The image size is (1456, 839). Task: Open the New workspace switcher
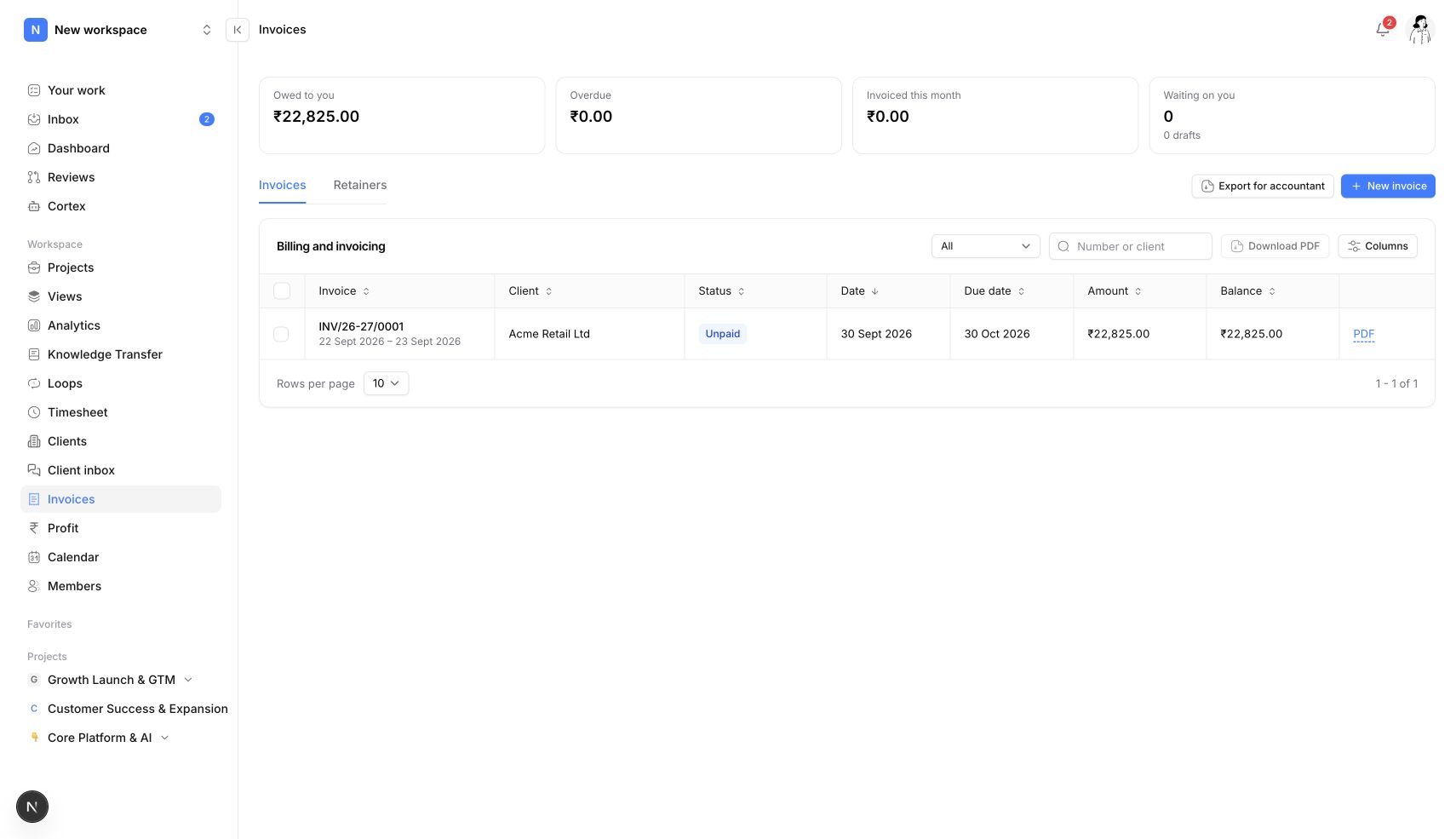point(119,30)
